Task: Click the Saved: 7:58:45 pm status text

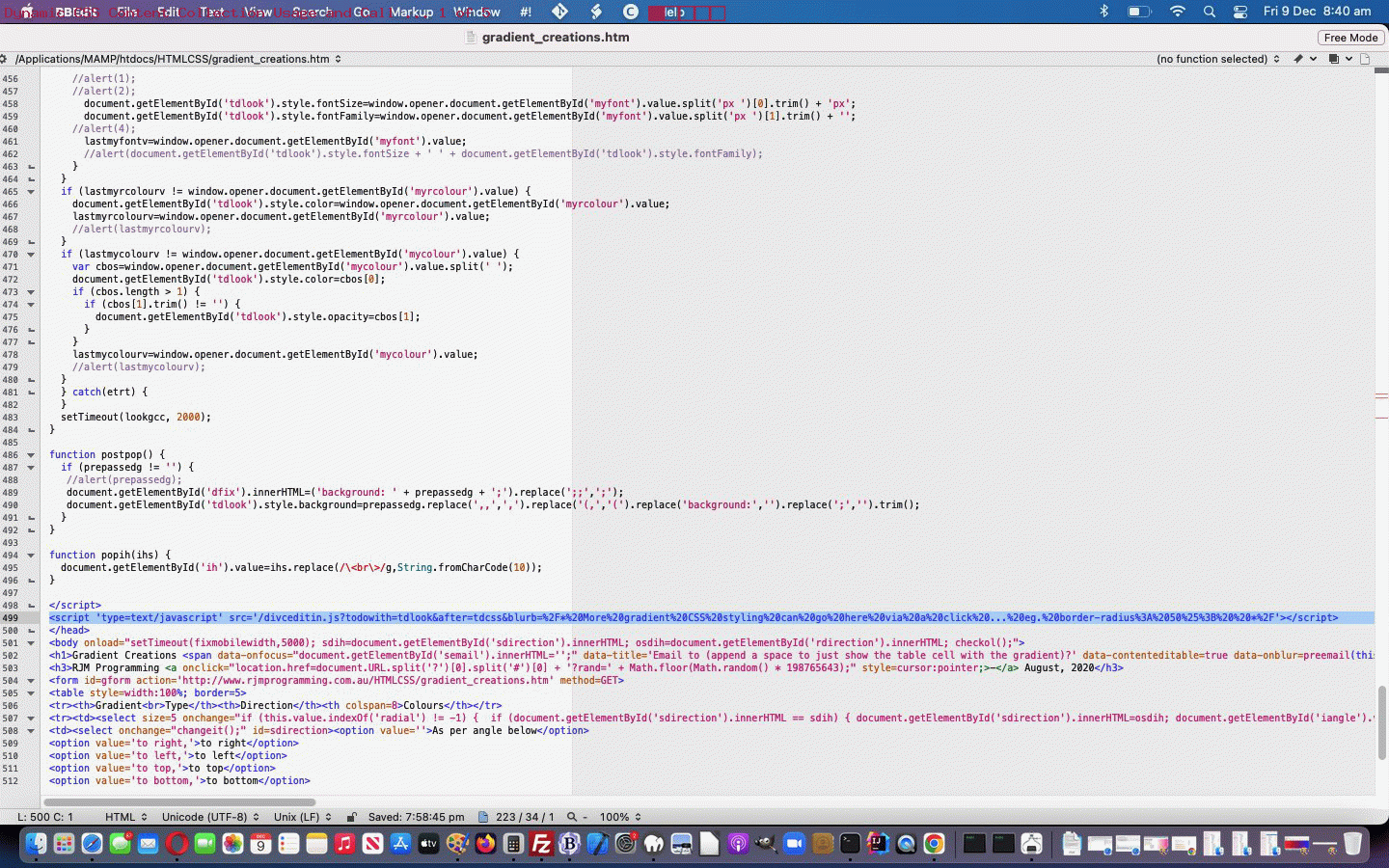Action: tap(416, 817)
